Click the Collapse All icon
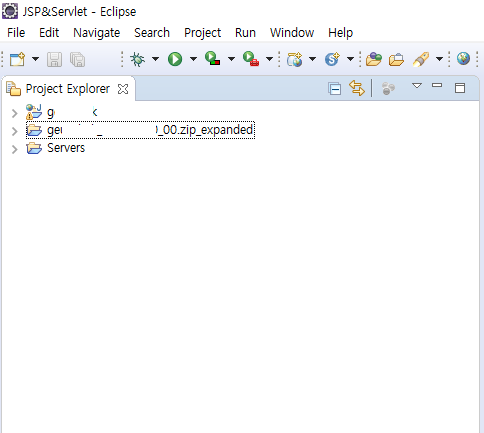This screenshot has height=433, width=484. click(334, 89)
